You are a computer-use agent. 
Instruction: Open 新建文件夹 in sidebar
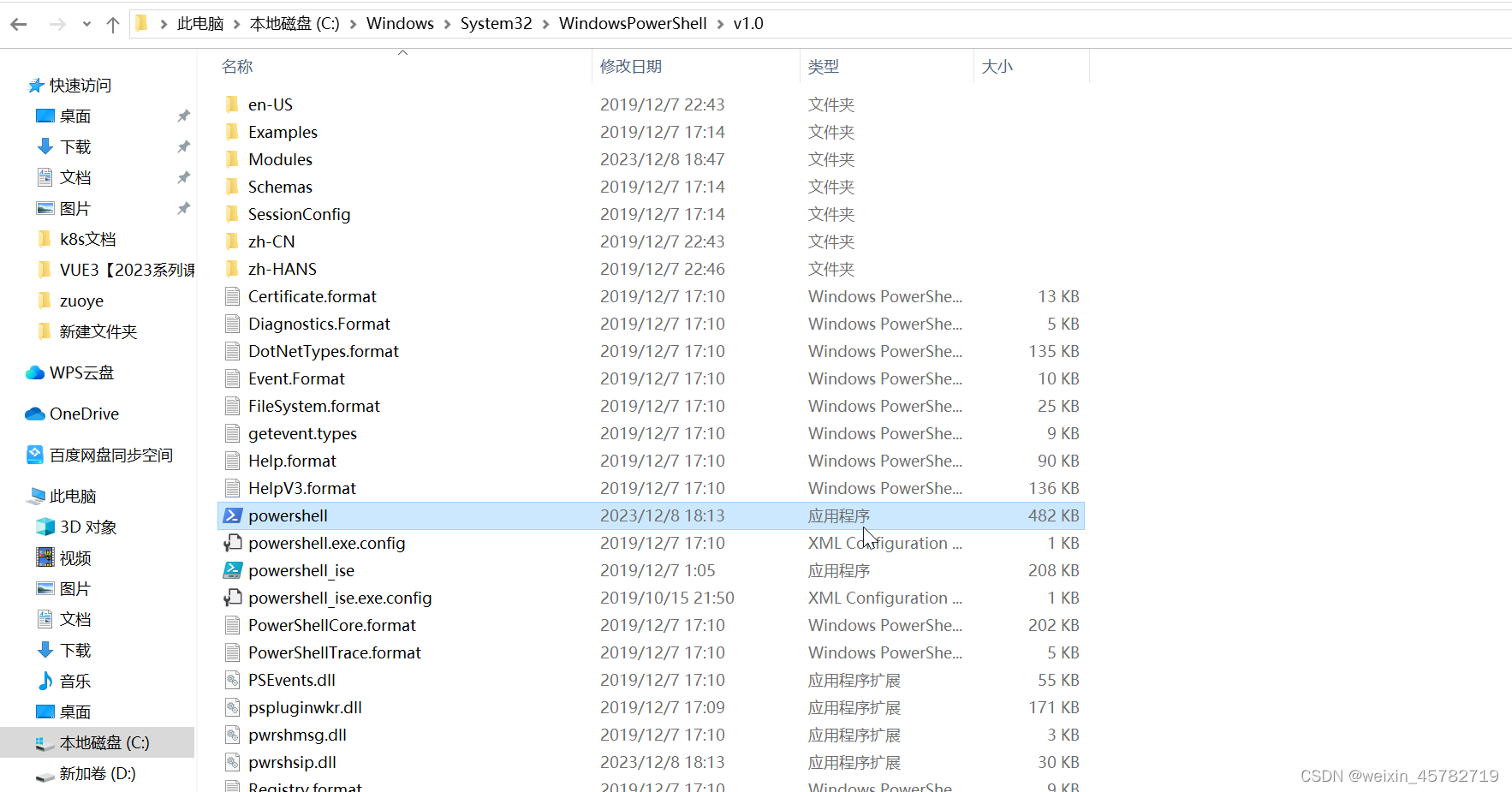[x=98, y=332]
